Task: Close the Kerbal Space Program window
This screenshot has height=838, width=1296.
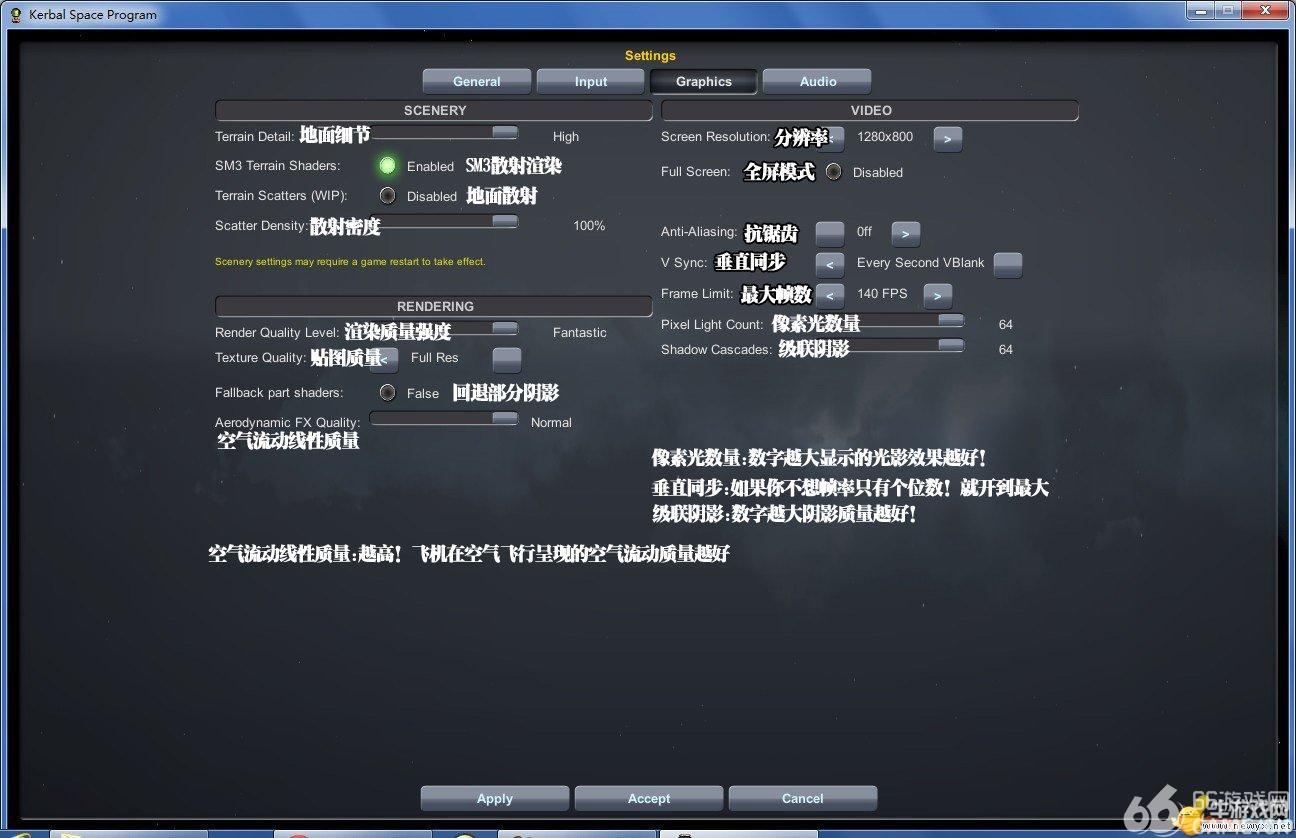Action: 1264,10
